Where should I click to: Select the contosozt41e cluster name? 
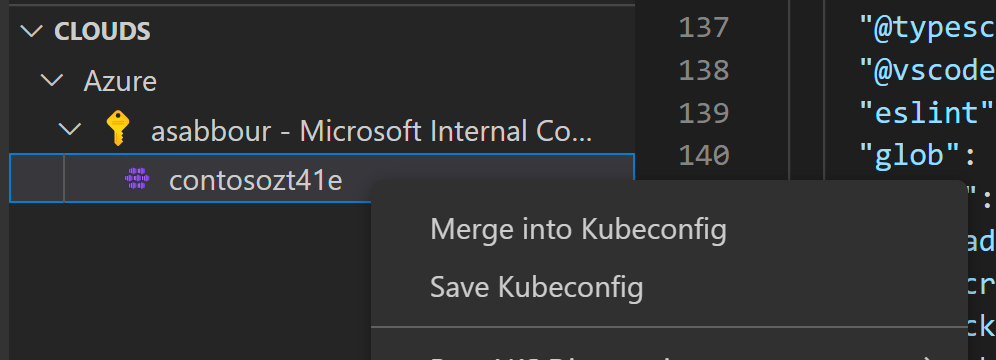point(255,181)
